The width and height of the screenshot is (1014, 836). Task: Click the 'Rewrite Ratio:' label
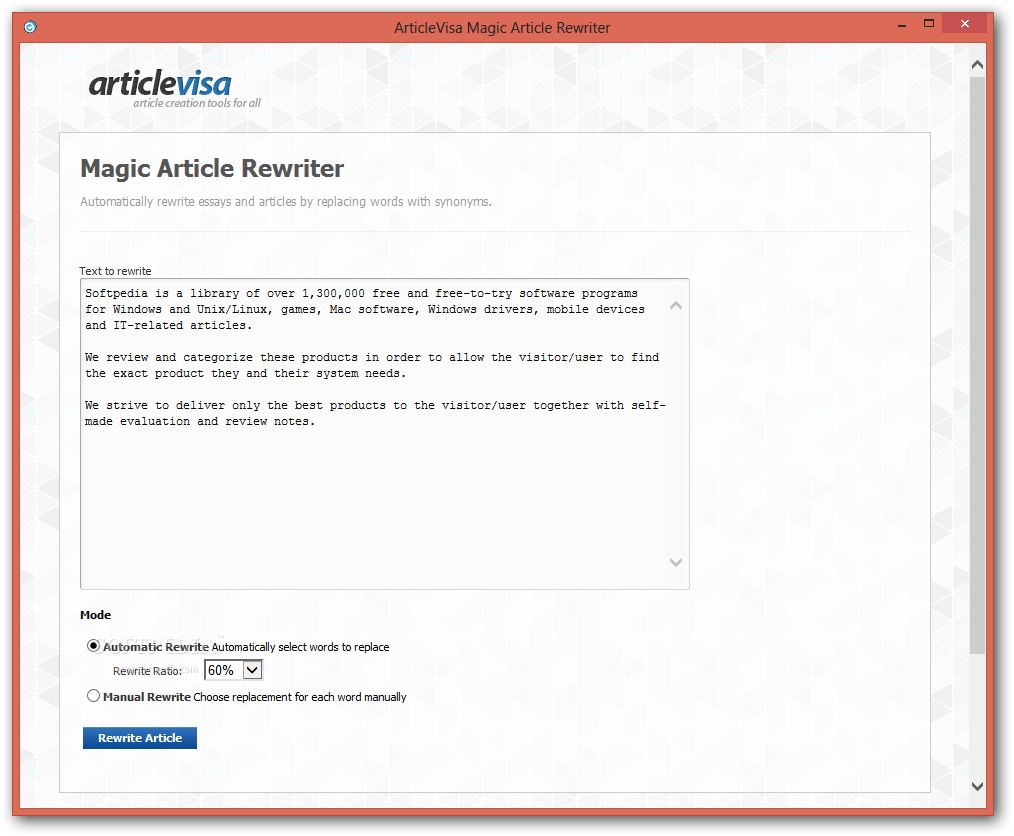(x=147, y=671)
